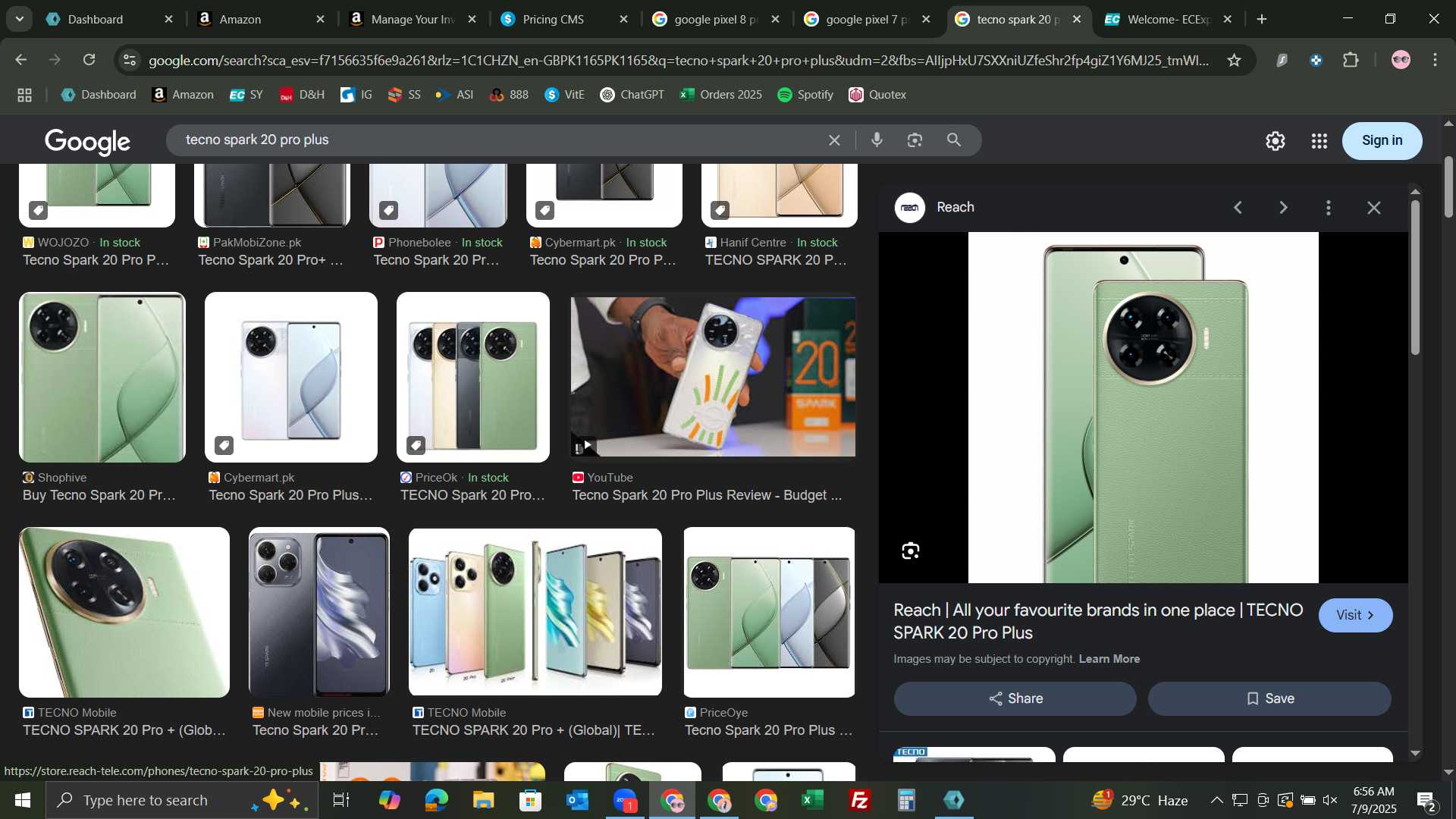The width and height of the screenshot is (1456, 819).
Task: Start voice search with the microphone icon
Action: tap(877, 140)
